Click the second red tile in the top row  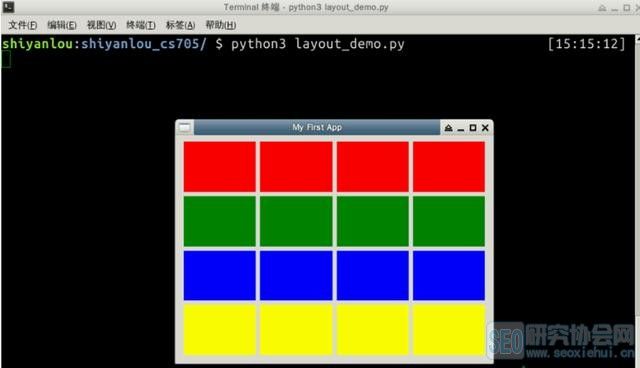tap(296, 167)
